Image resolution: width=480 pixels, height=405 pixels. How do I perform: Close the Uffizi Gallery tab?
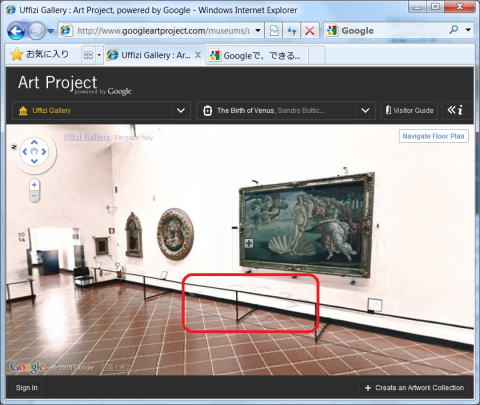coord(198,55)
